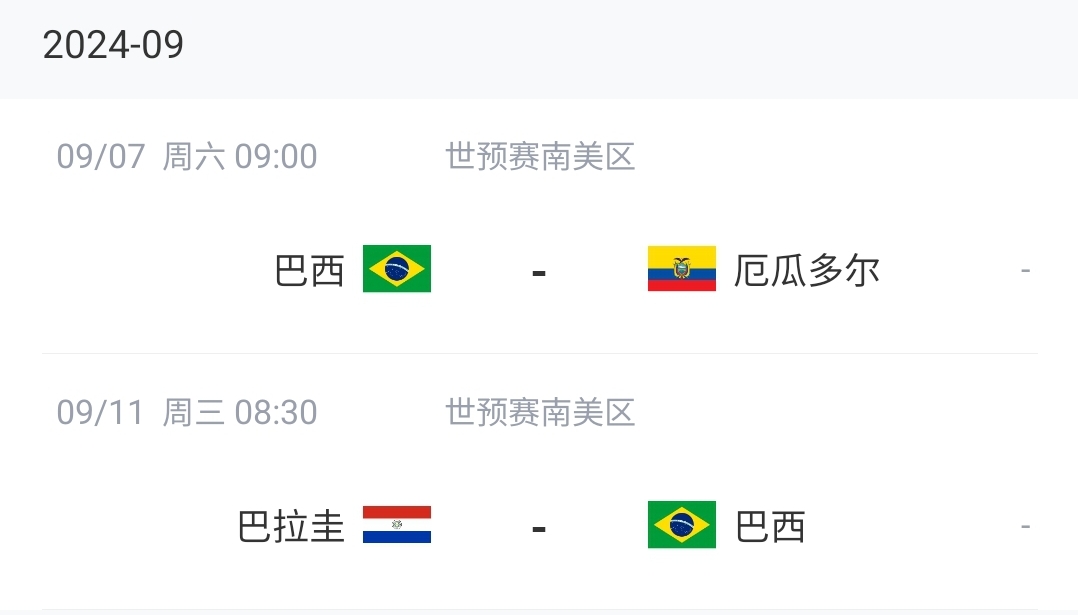The height and width of the screenshot is (615, 1078).
Task: Open the 巴拉圭 team name
Action: click(291, 527)
